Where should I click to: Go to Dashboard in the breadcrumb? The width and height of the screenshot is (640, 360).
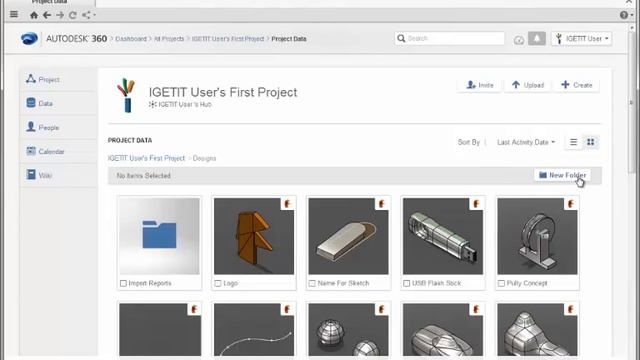131,39
